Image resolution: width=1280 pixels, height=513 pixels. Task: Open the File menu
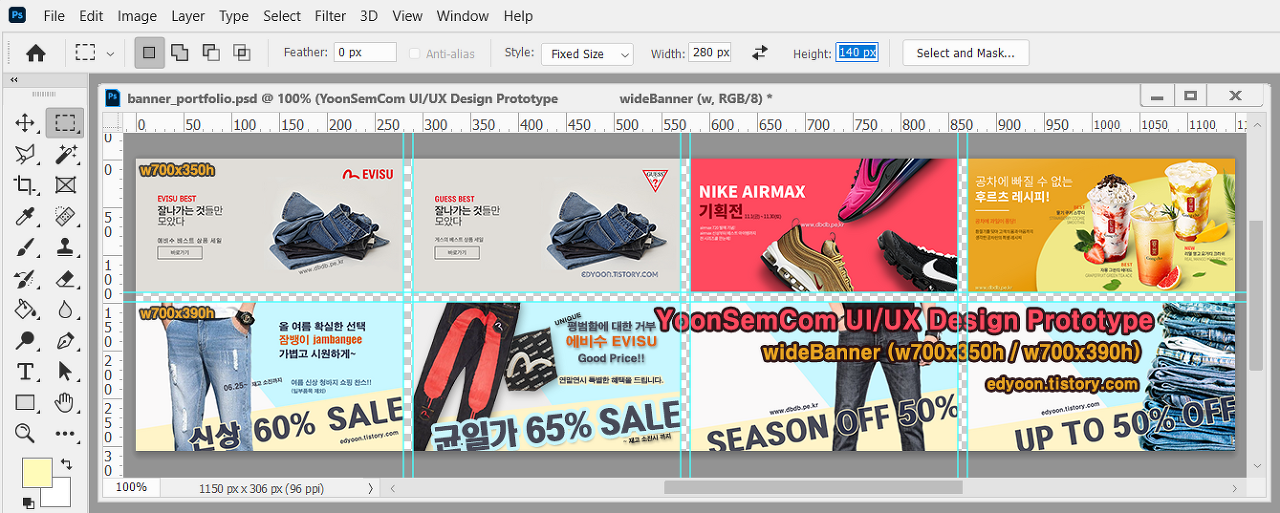[54, 16]
